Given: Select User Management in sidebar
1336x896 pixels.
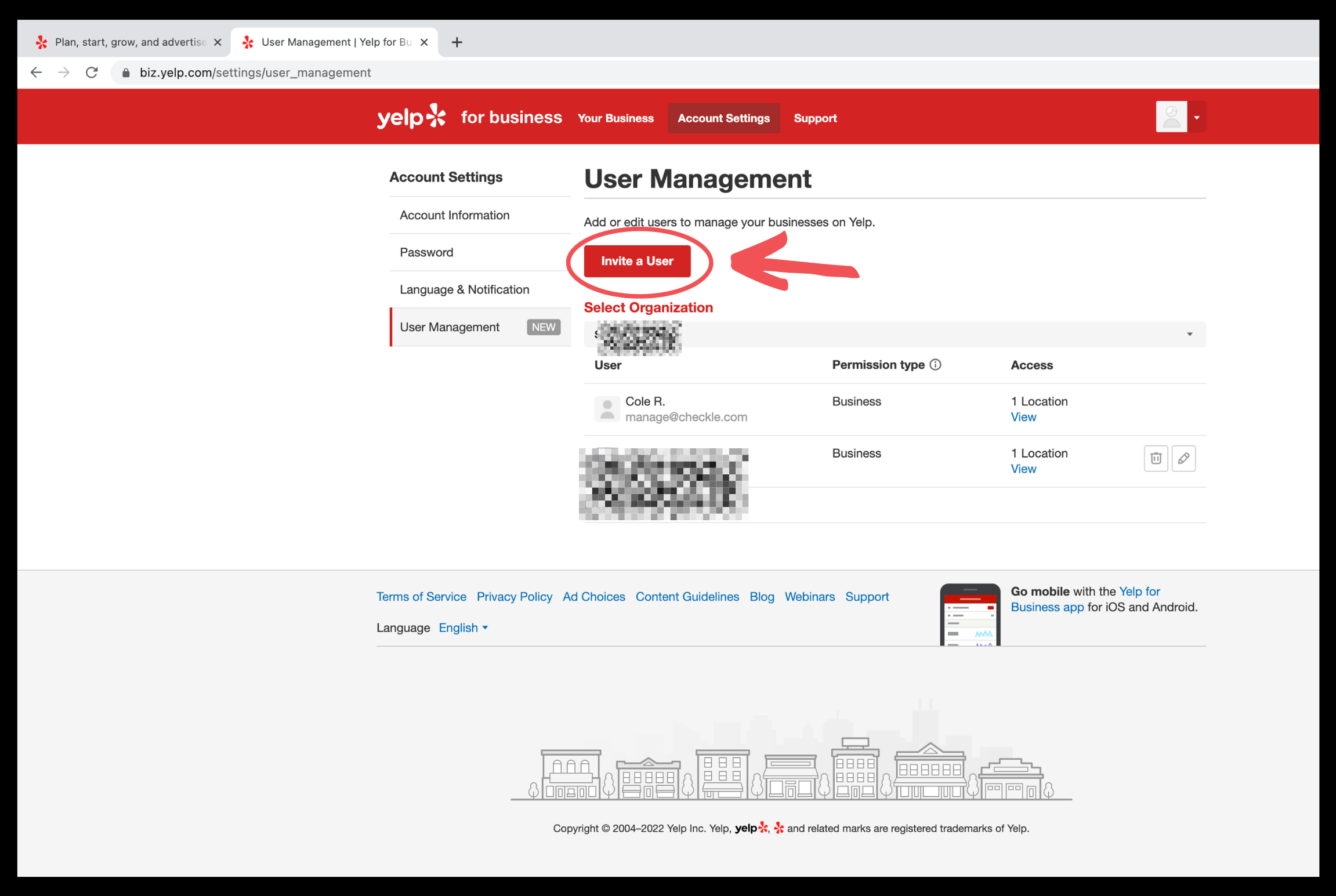Looking at the screenshot, I should tap(480, 327).
